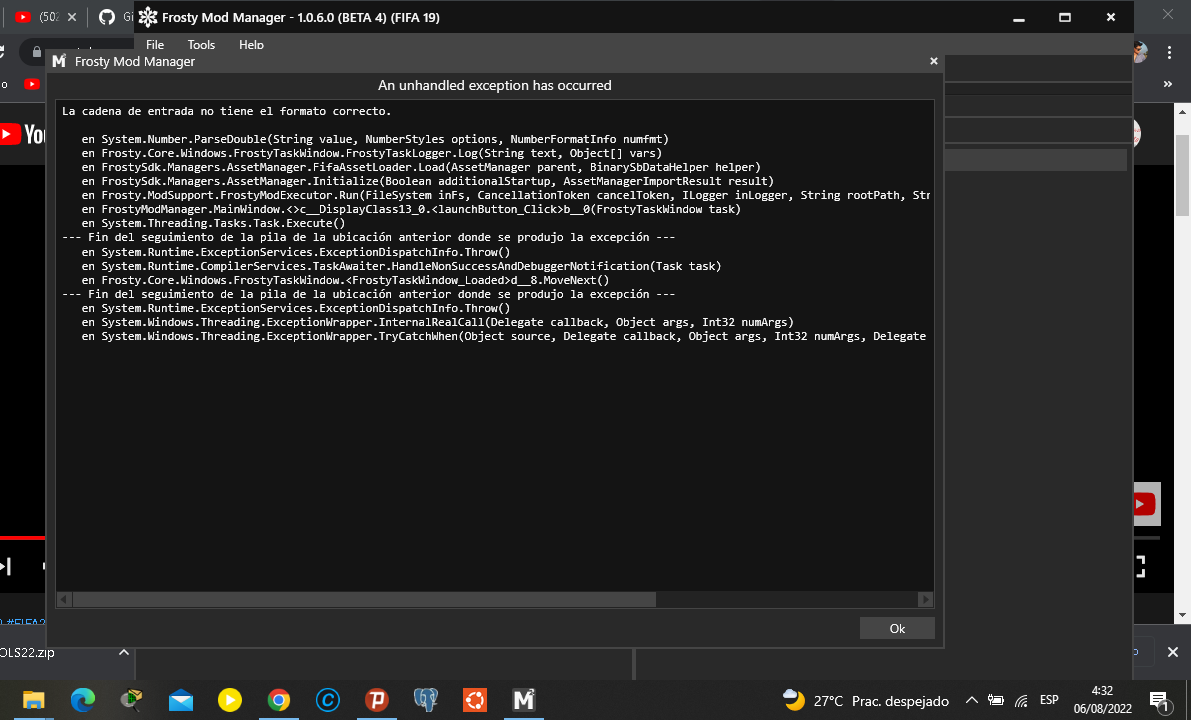Switch to Frosty Mod Manager taskbar icon
The height and width of the screenshot is (720, 1191).
pos(523,699)
